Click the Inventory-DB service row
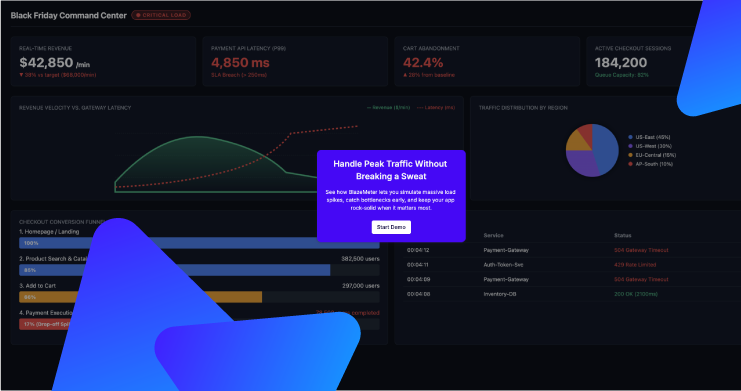 (500, 294)
